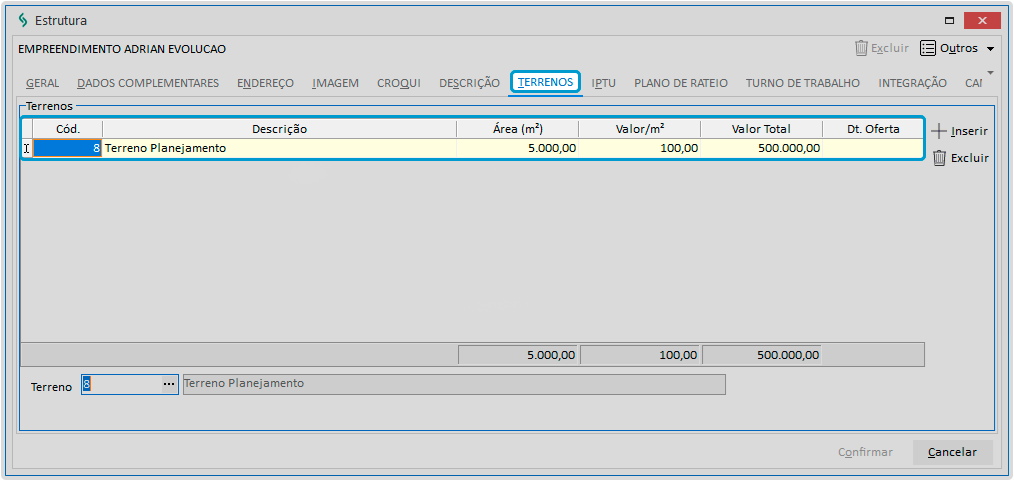Click the footer Valor/m² total 100,00
Viewport: 1014px width, 481px height.
click(x=640, y=355)
